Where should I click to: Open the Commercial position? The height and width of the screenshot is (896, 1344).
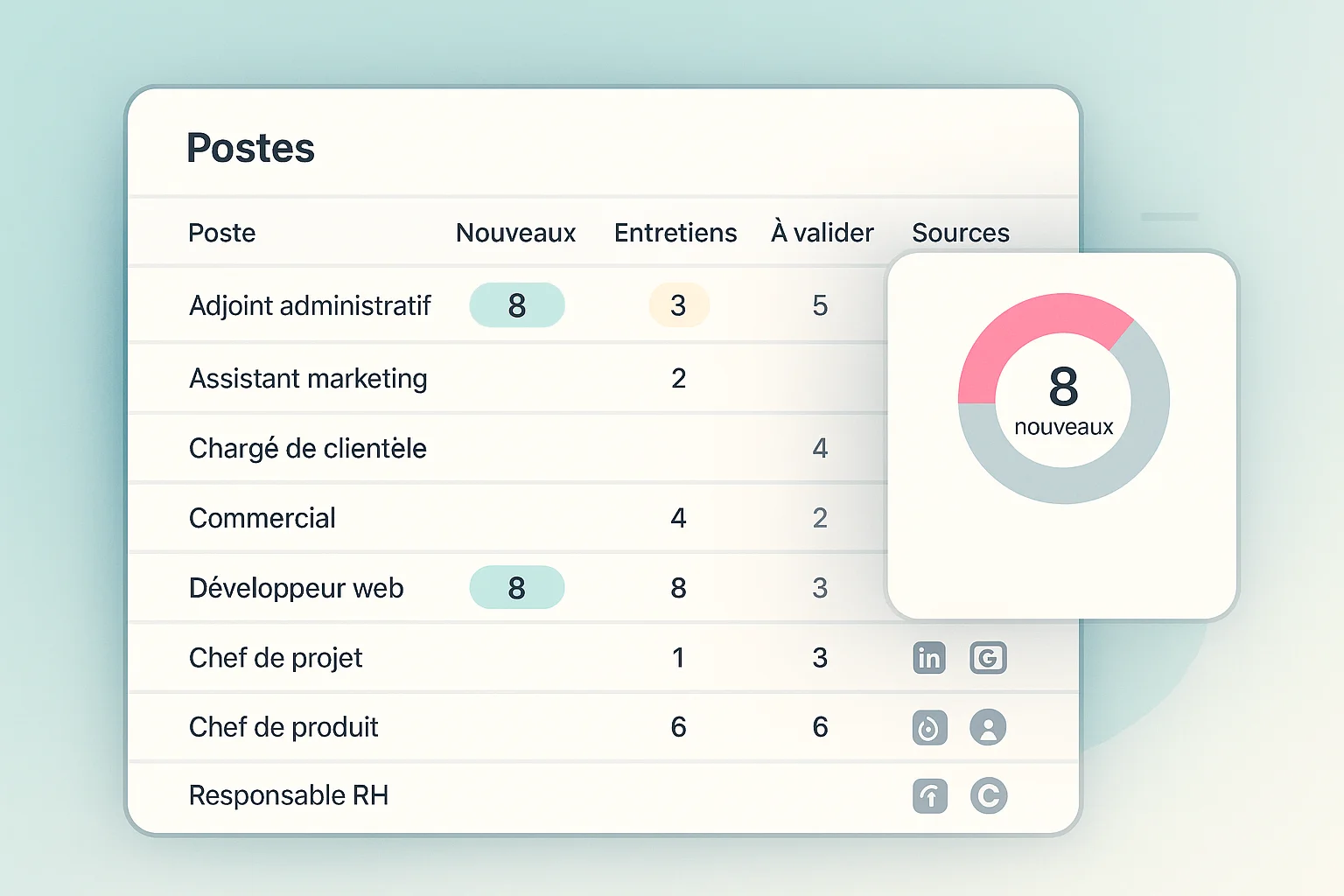coord(262,518)
